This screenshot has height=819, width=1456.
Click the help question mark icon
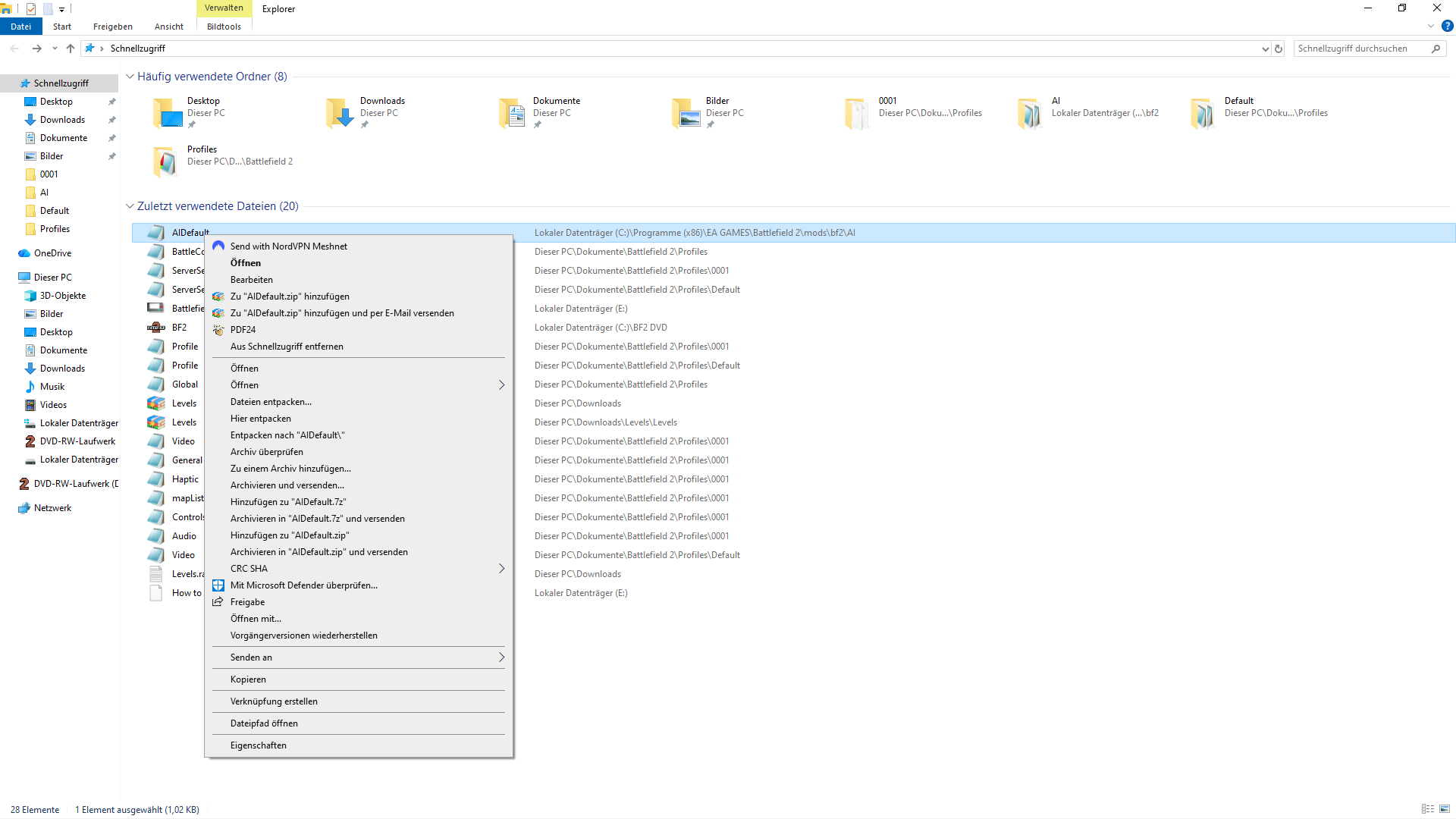pyautogui.click(x=1448, y=26)
